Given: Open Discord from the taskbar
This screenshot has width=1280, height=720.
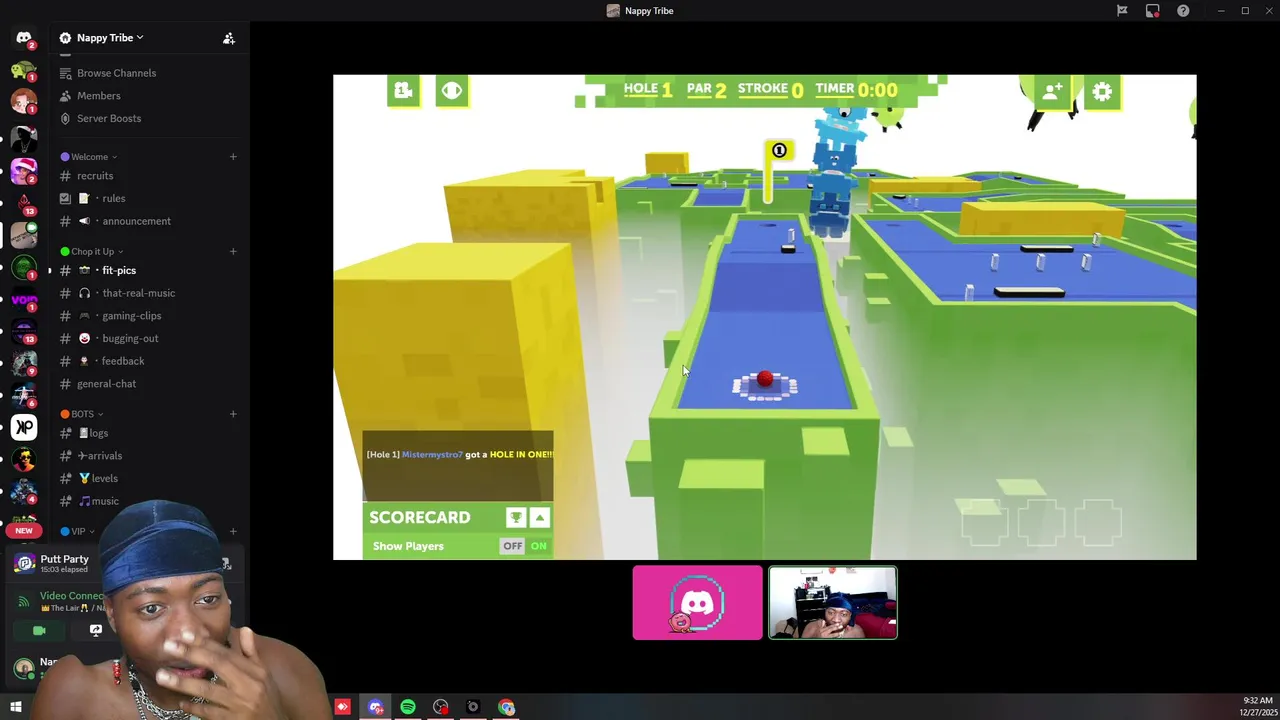Looking at the screenshot, I should (x=375, y=707).
